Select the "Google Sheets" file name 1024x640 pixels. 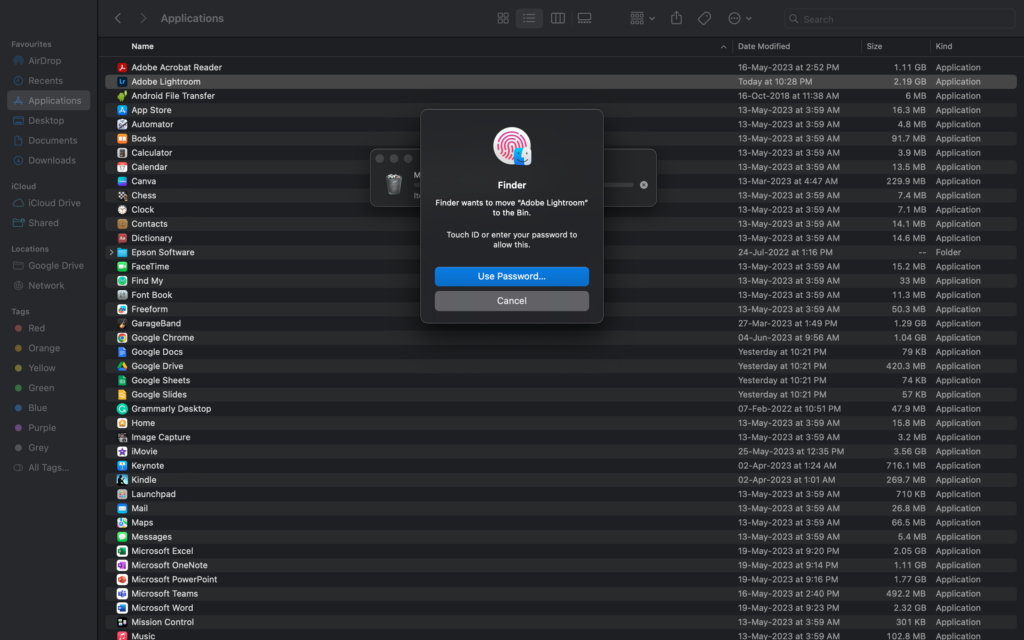click(x=161, y=380)
